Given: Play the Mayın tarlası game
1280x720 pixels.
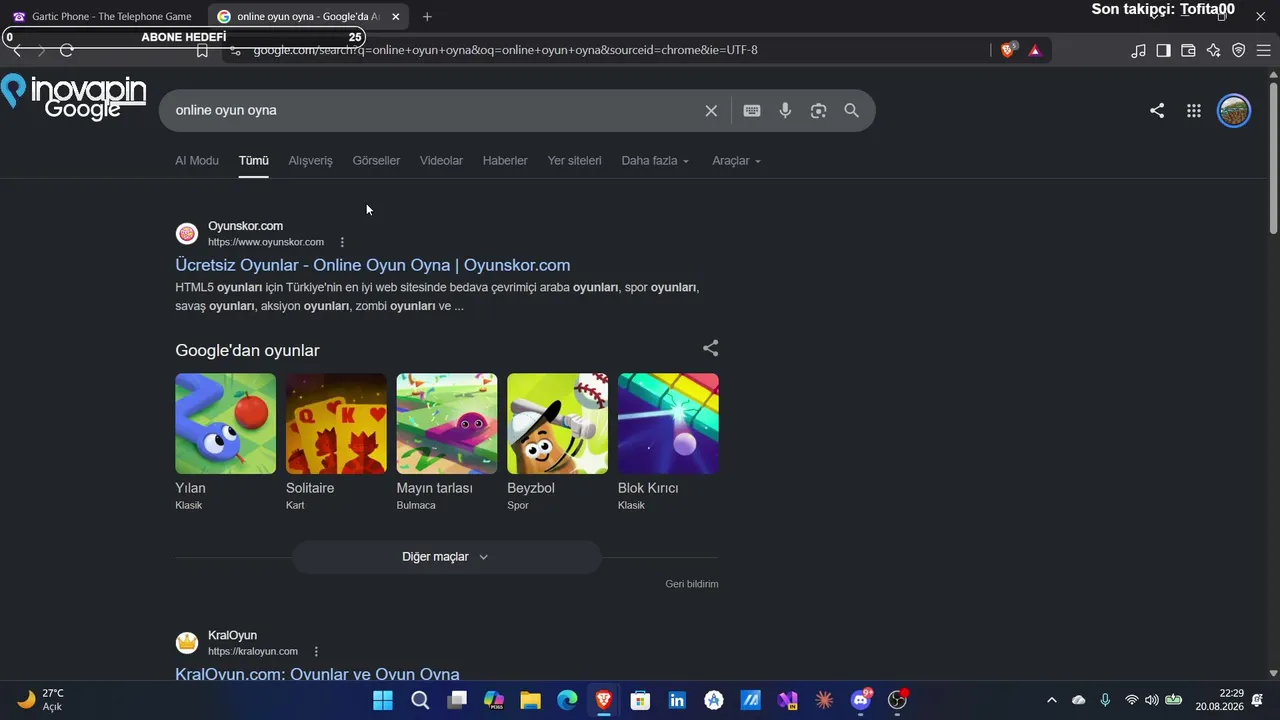Looking at the screenshot, I should [x=447, y=424].
